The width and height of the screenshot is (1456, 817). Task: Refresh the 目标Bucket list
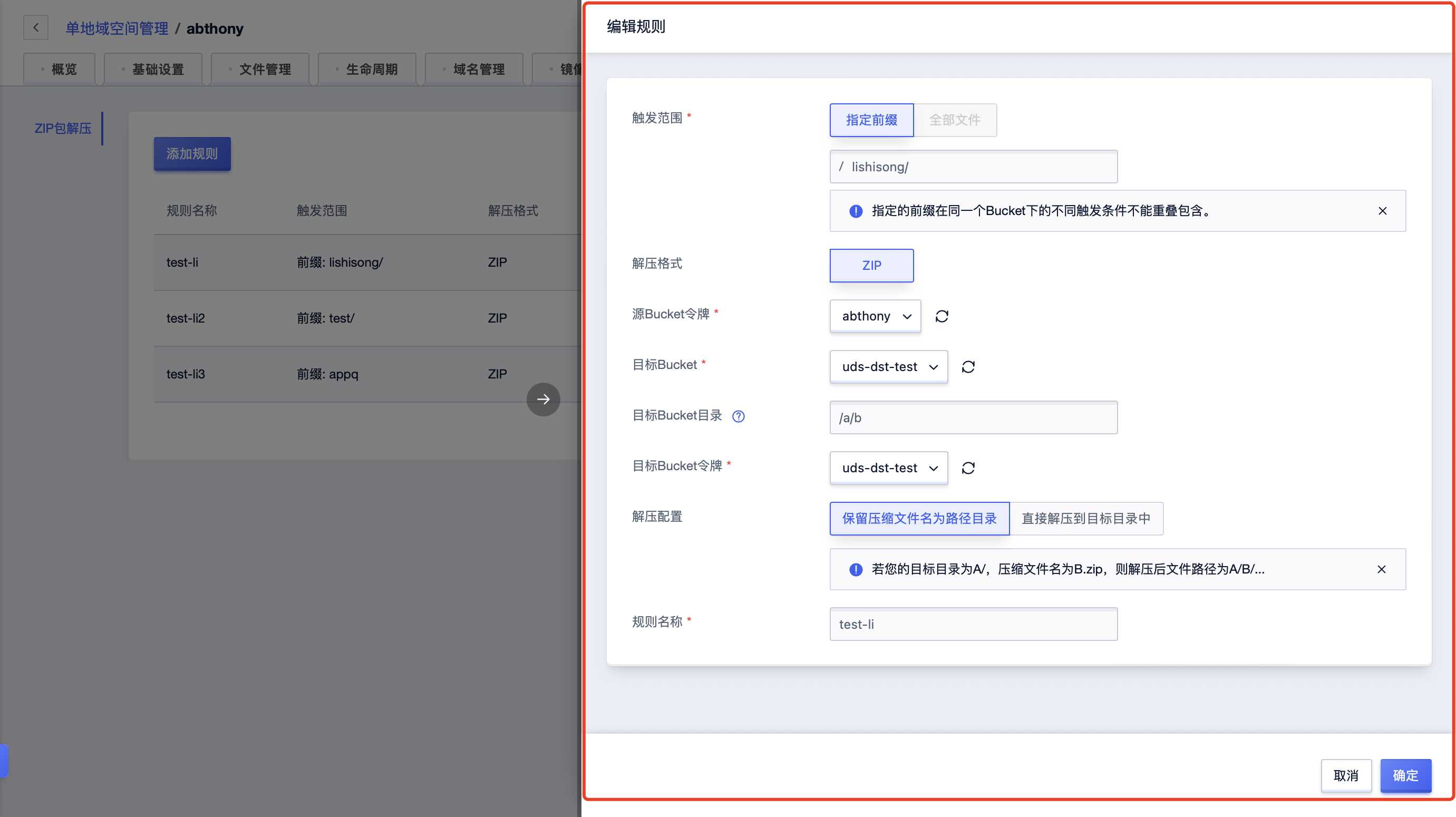click(x=968, y=367)
